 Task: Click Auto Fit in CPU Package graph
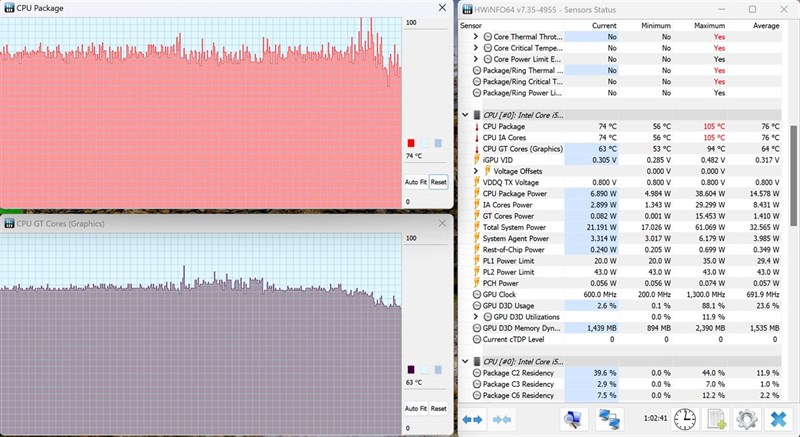pos(416,182)
